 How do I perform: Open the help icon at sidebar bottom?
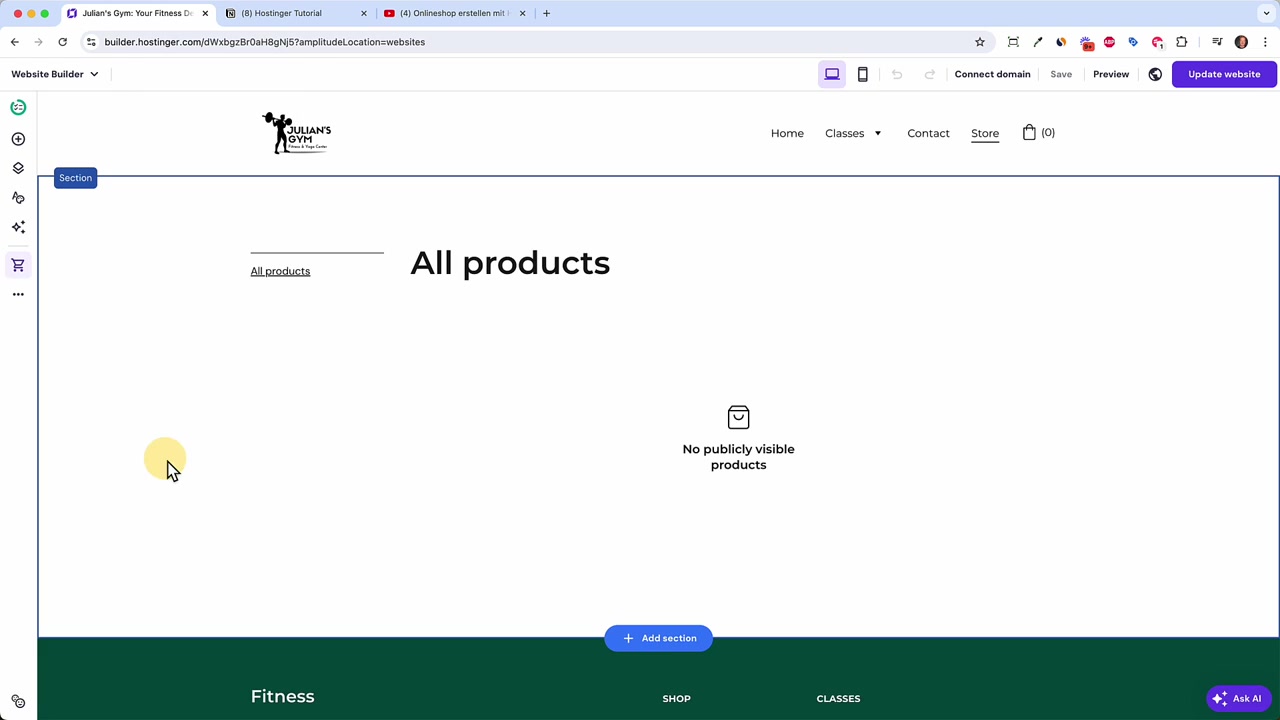click(x=18, y=702)
